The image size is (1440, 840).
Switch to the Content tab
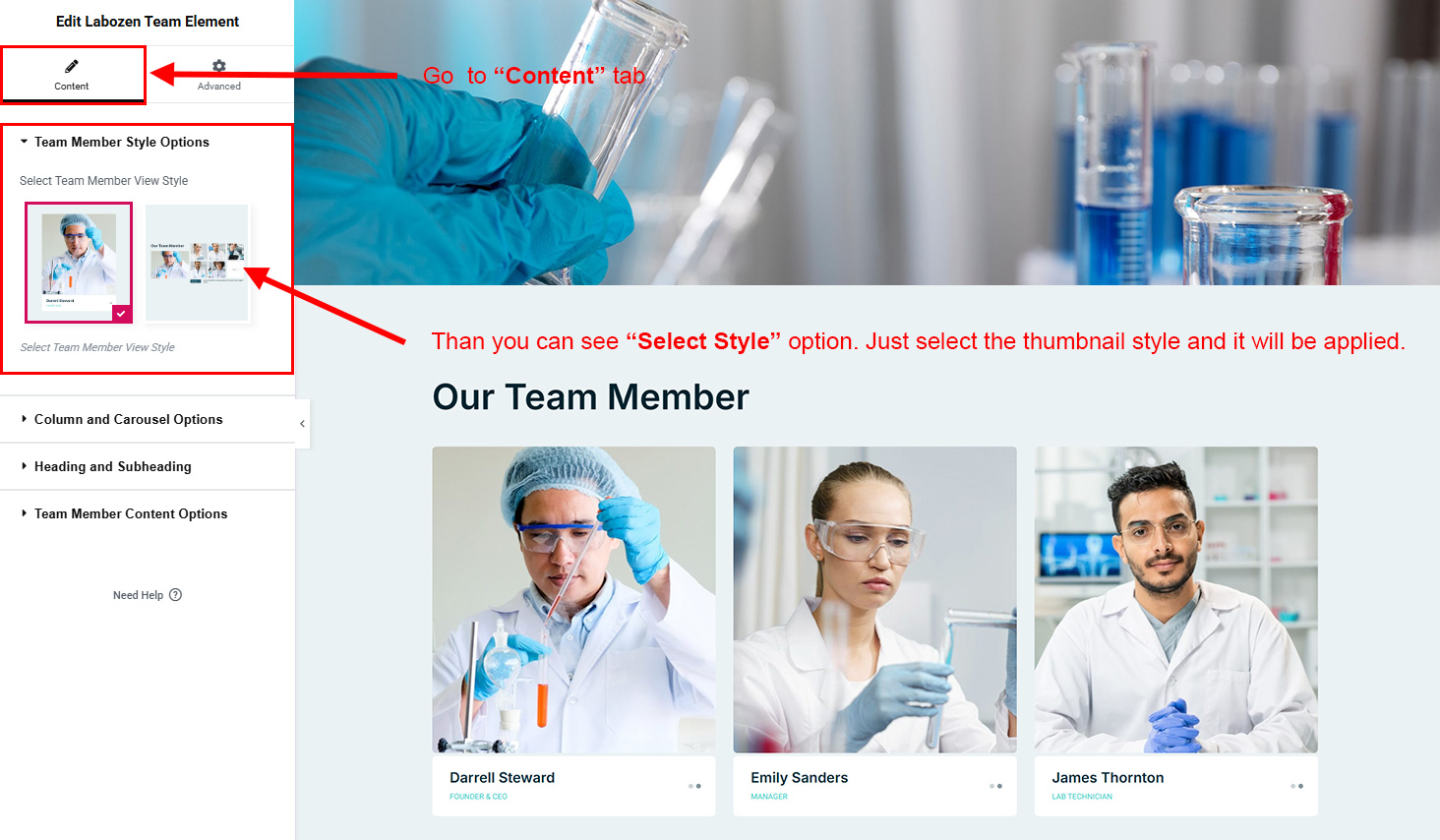pos(72,75)
